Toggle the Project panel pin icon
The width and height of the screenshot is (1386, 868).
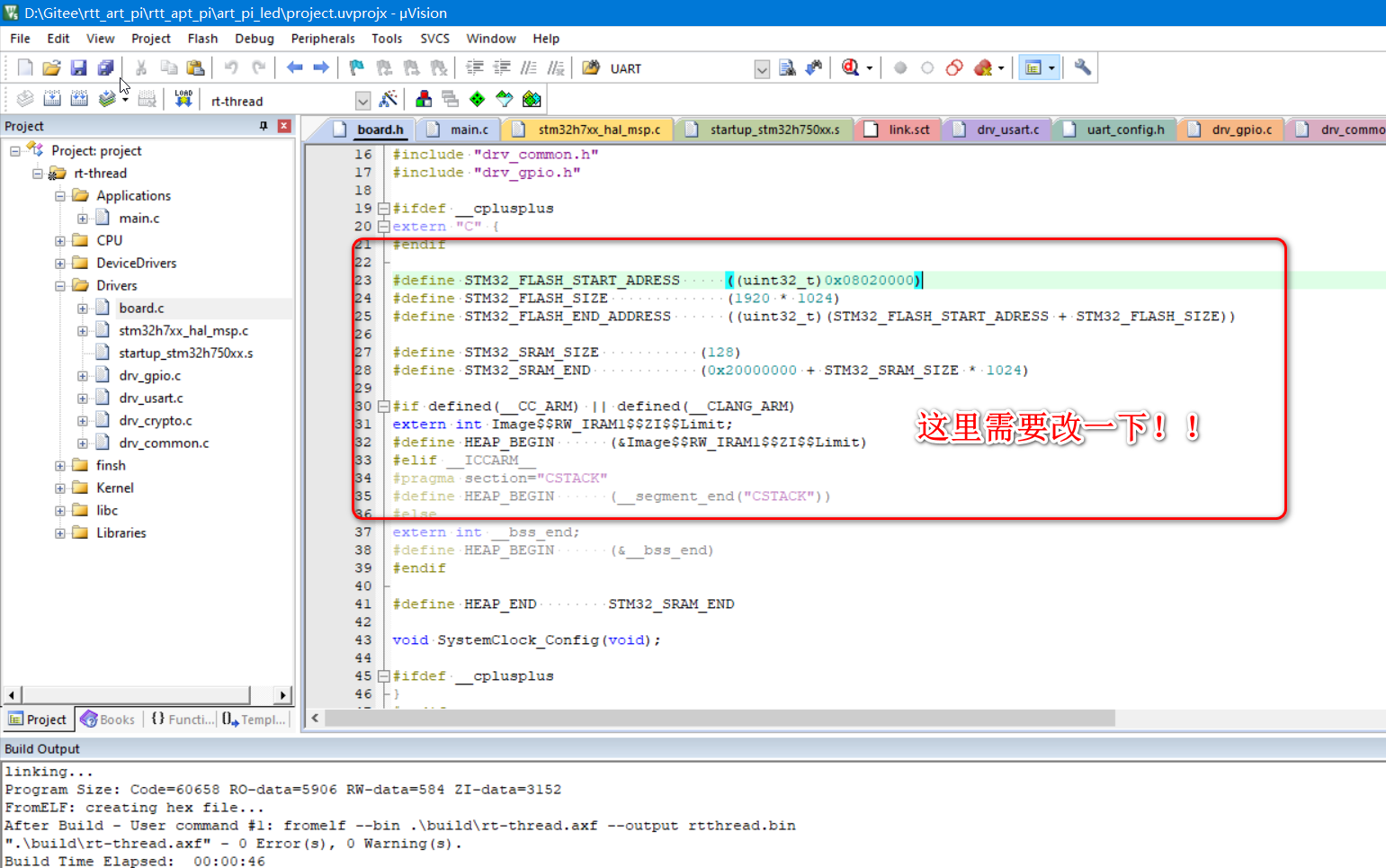(264, 126)
